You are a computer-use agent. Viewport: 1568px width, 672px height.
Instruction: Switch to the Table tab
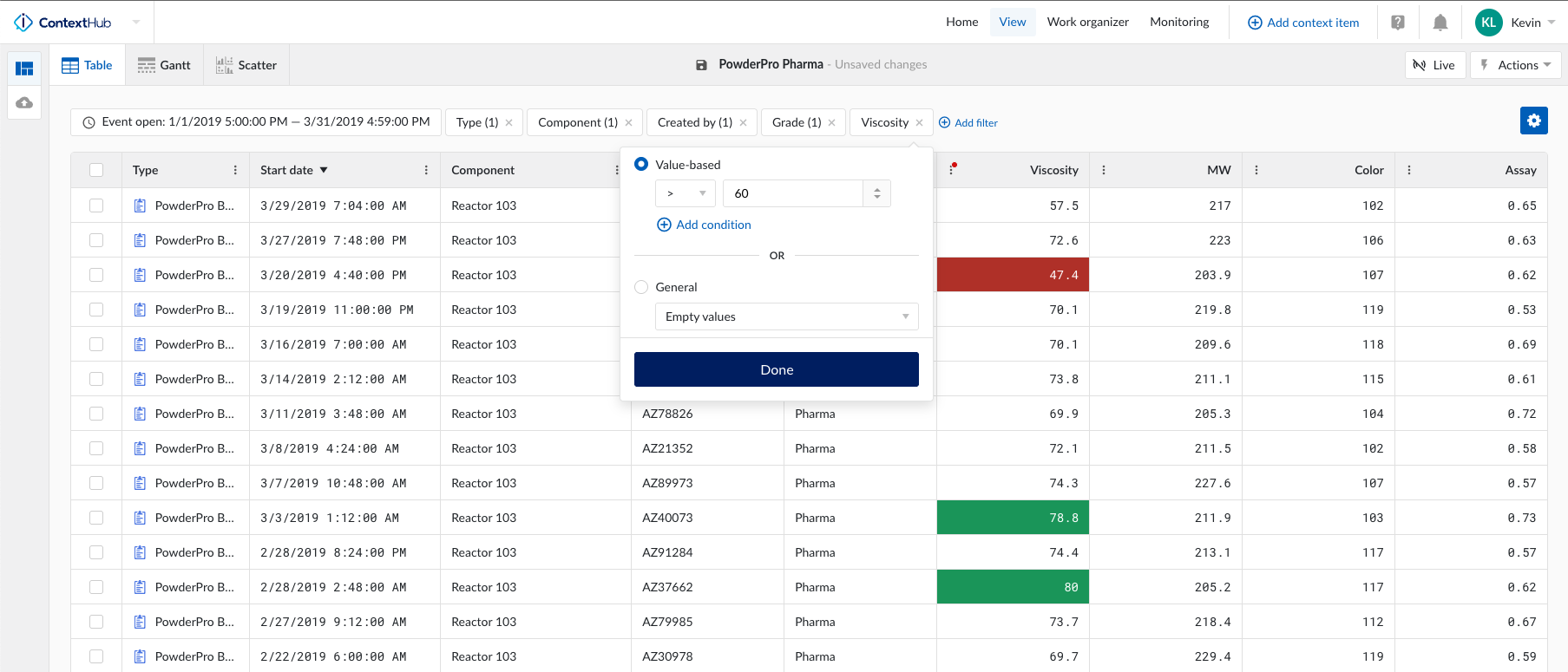click(88, 65)
